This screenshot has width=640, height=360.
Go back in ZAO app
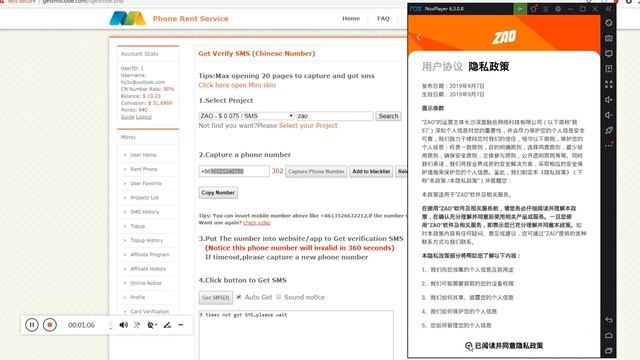pyautogui.click(x=419, y=37)
